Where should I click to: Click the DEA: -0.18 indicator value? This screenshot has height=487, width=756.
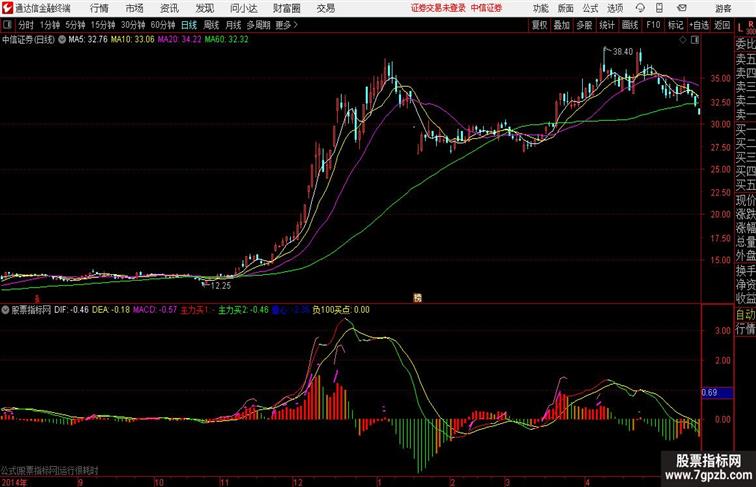(x=111, y=310)
